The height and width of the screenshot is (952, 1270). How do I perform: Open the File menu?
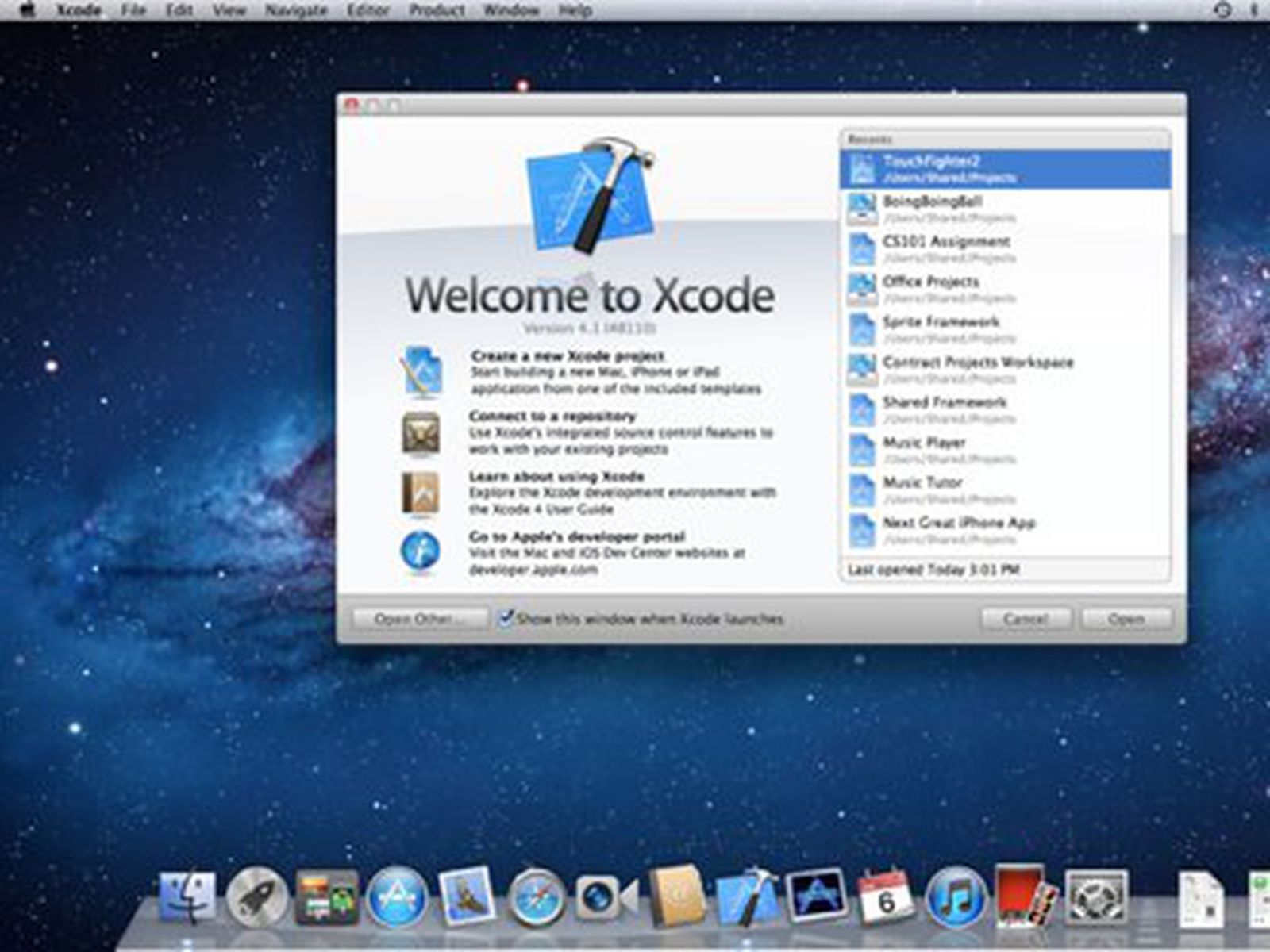tap(133, 10)
